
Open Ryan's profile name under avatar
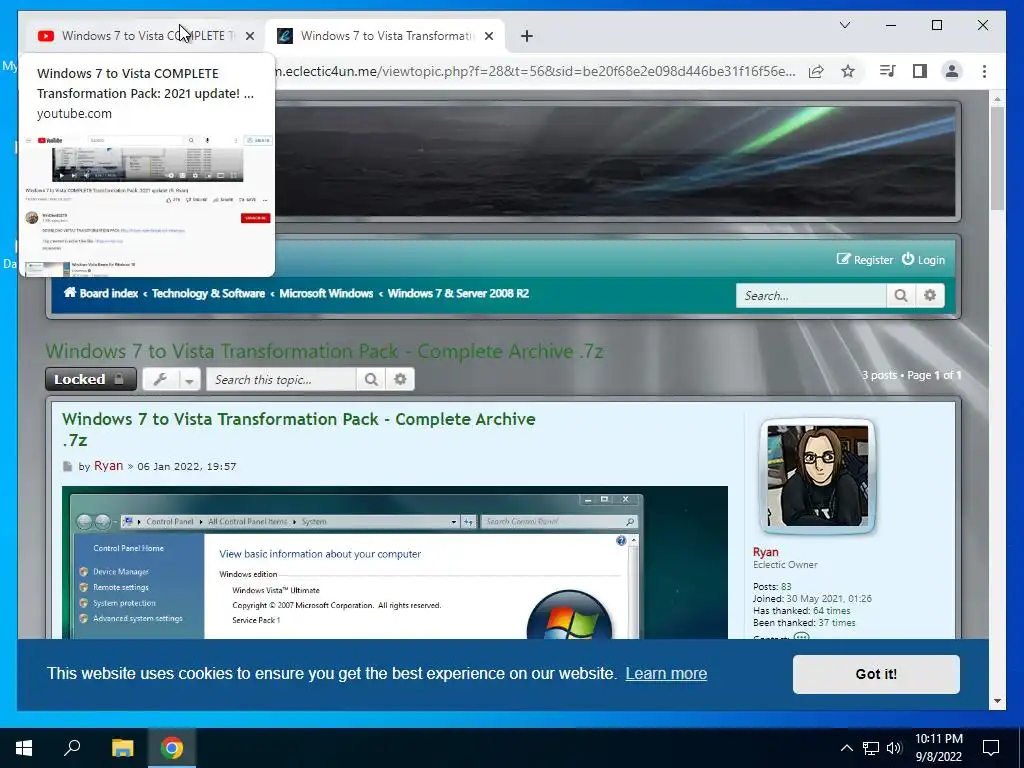point(765,552)
